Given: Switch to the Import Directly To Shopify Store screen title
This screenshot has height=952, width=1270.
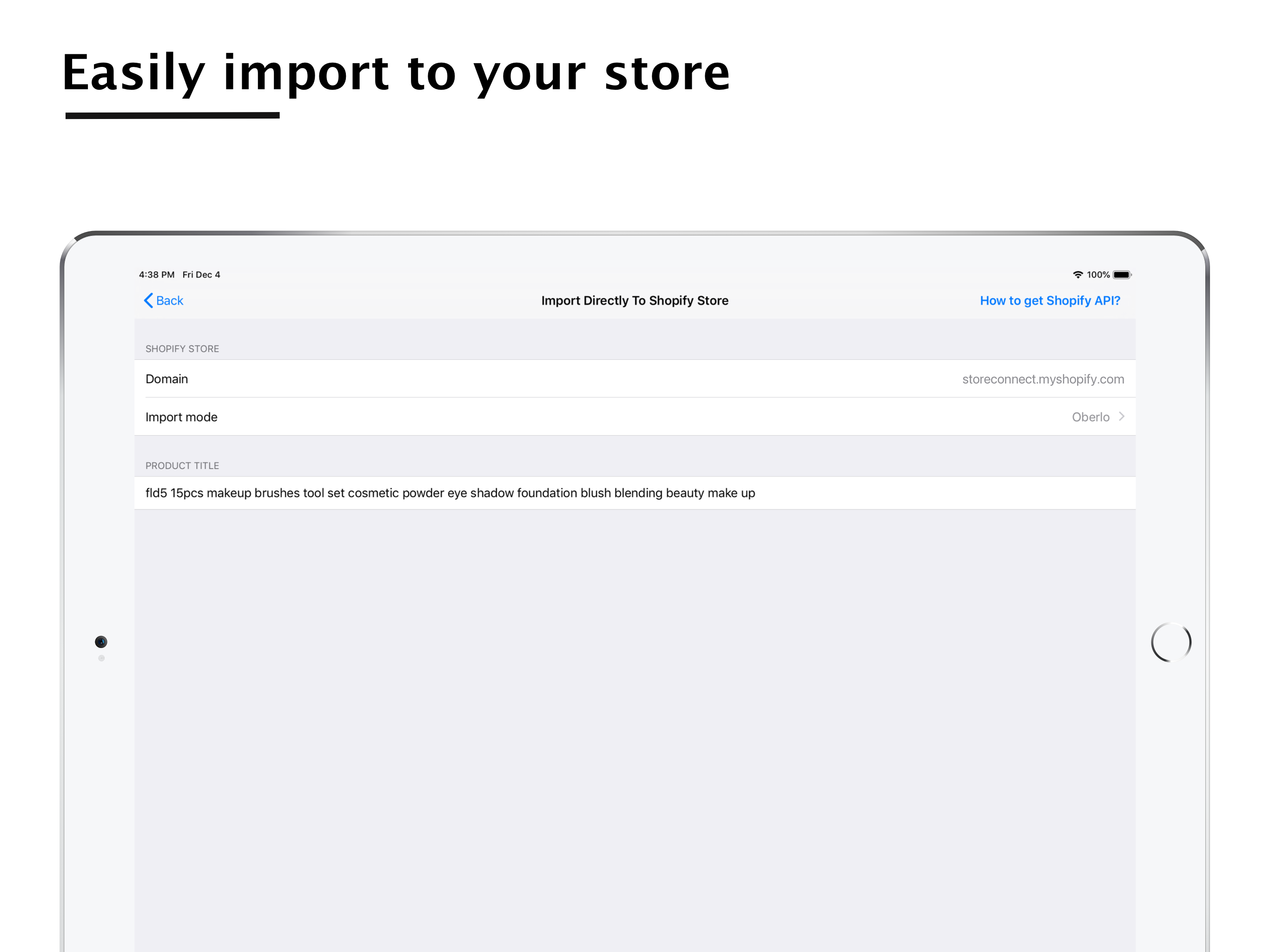Looking at the screenshot, I should 635,300.
